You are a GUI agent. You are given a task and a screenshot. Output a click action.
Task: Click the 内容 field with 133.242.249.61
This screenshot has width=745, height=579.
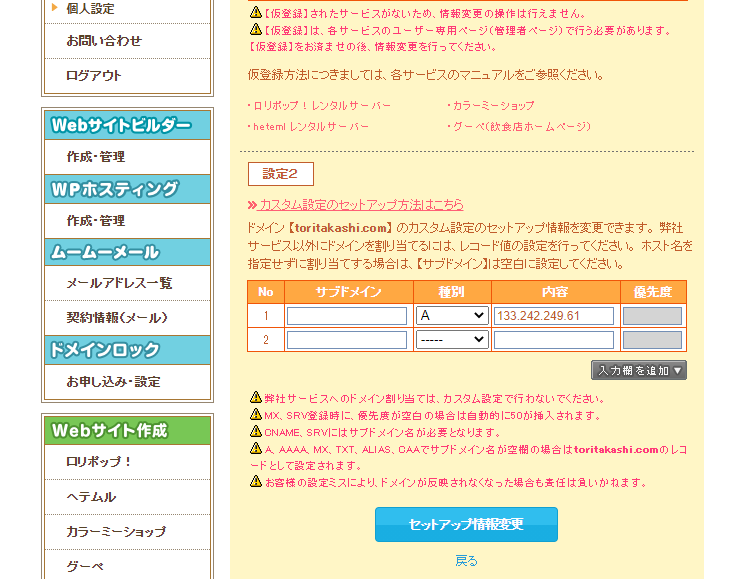click(554, 316)
